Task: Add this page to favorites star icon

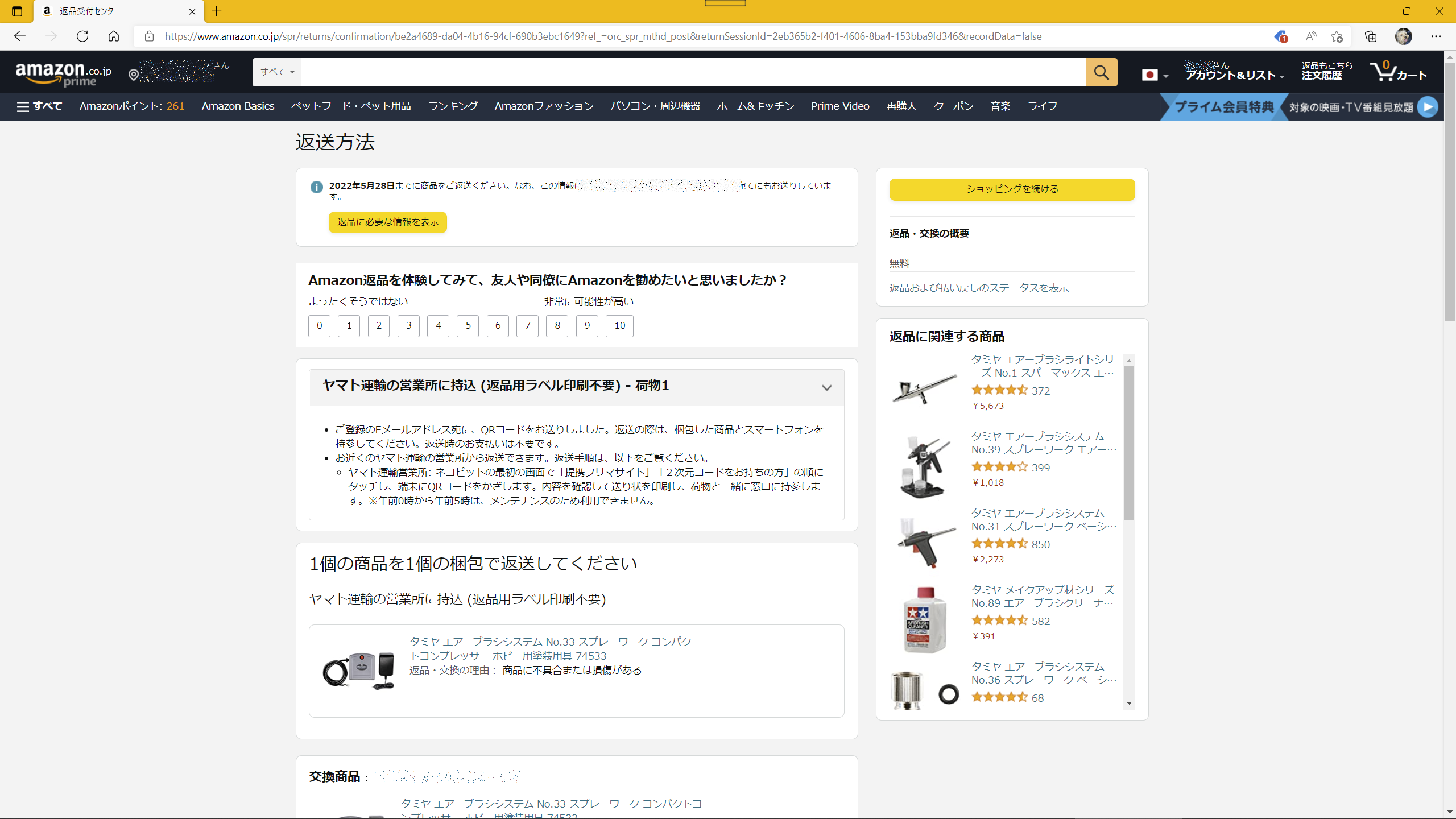Action: [1337, 36]
